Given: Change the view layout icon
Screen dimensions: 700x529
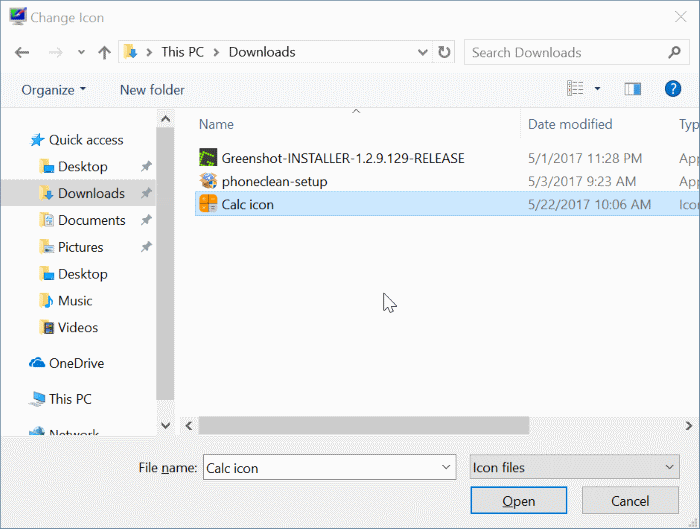Looking at the screenshot, I should [x=575, y=88].
